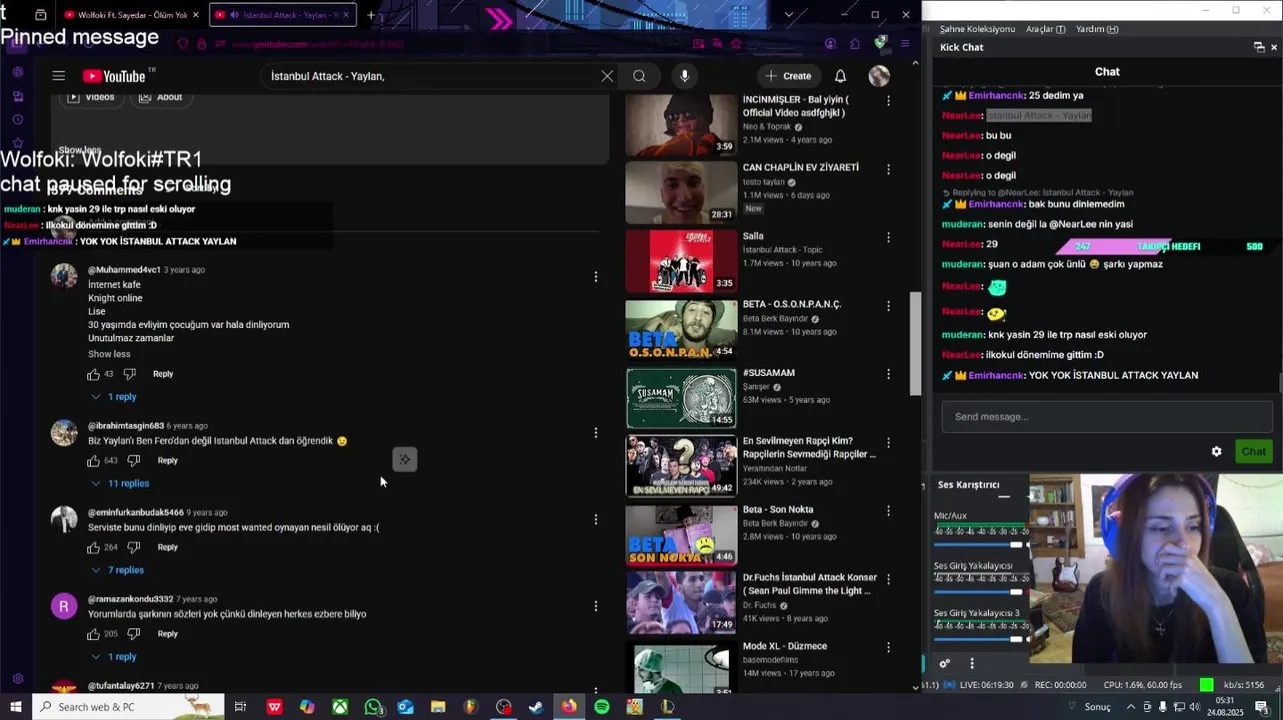Open Yardım menu in OBS
Image resolution: width=1283 pixels, height=720 pixels.
tap(1097, 29)
